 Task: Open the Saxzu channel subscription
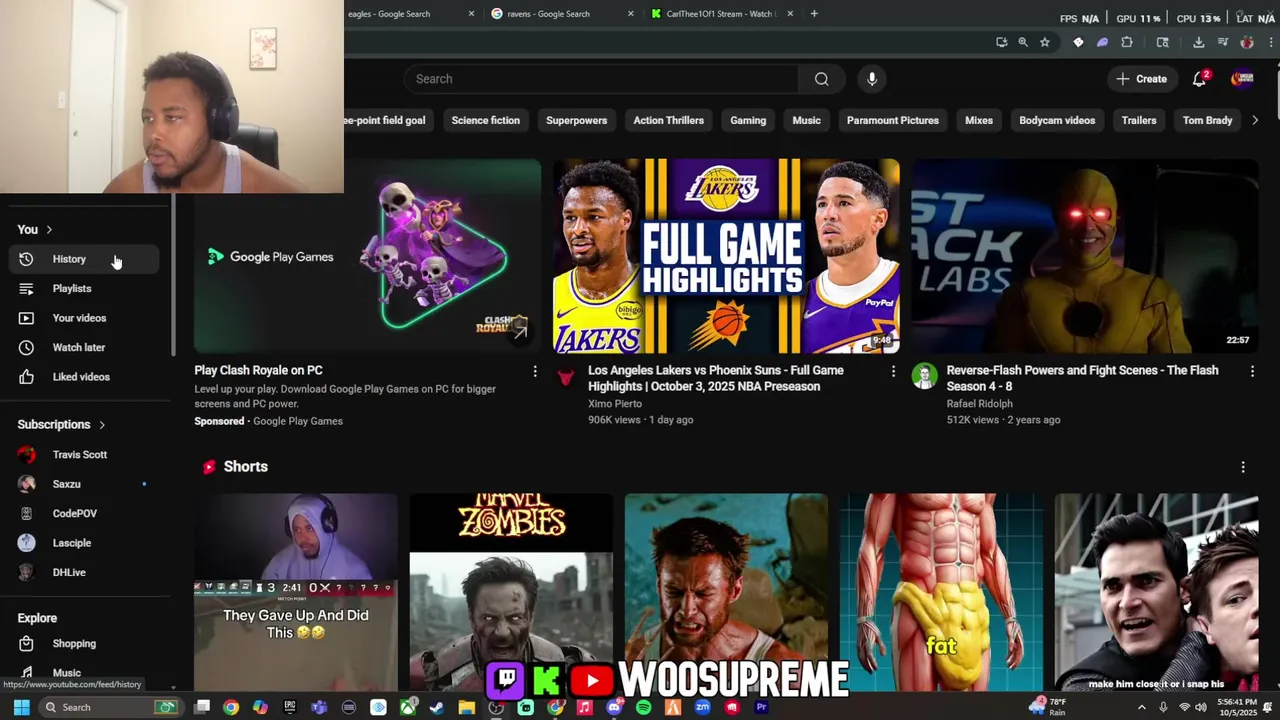coord(85,484)
